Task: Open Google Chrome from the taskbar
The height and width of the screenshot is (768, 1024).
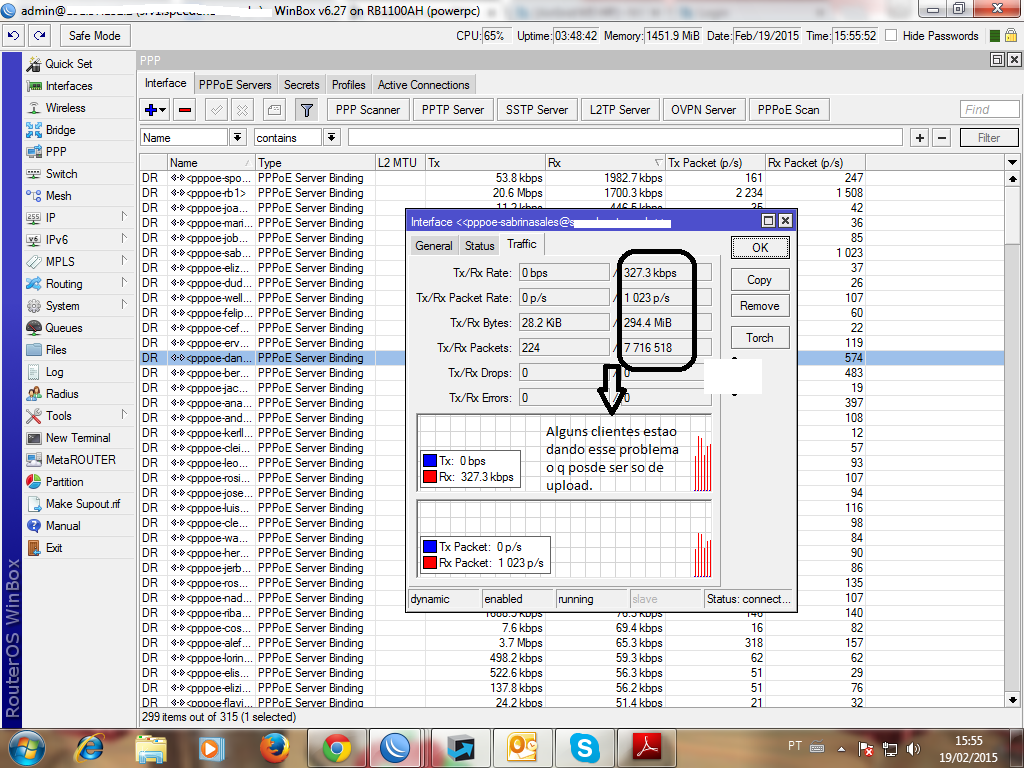Action: pos(337,748)
